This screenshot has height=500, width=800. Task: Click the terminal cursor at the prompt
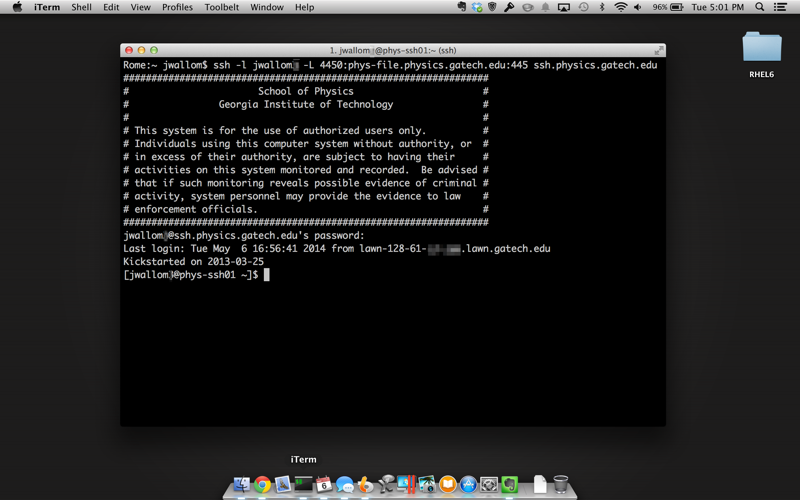point(266,274)
